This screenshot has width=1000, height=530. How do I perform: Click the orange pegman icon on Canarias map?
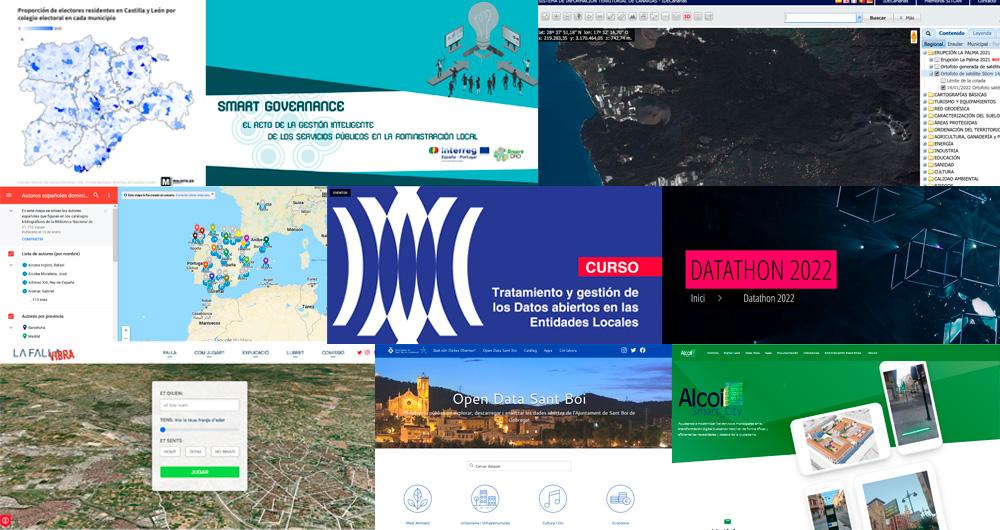[914, 37]
